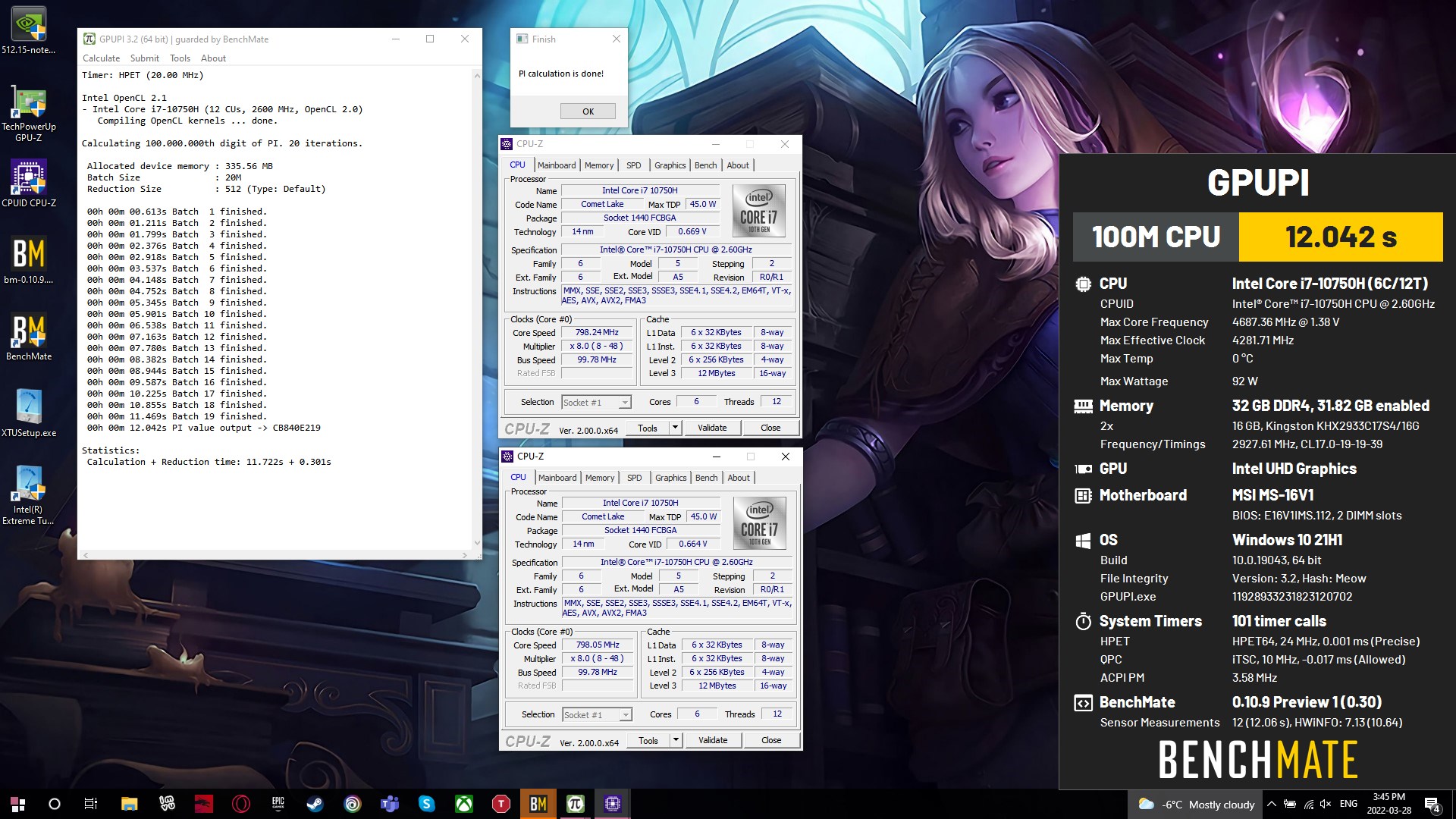Click Close in the upper CPU-Z window
This screenshot has width=1456, height=819.
(770, 428)
